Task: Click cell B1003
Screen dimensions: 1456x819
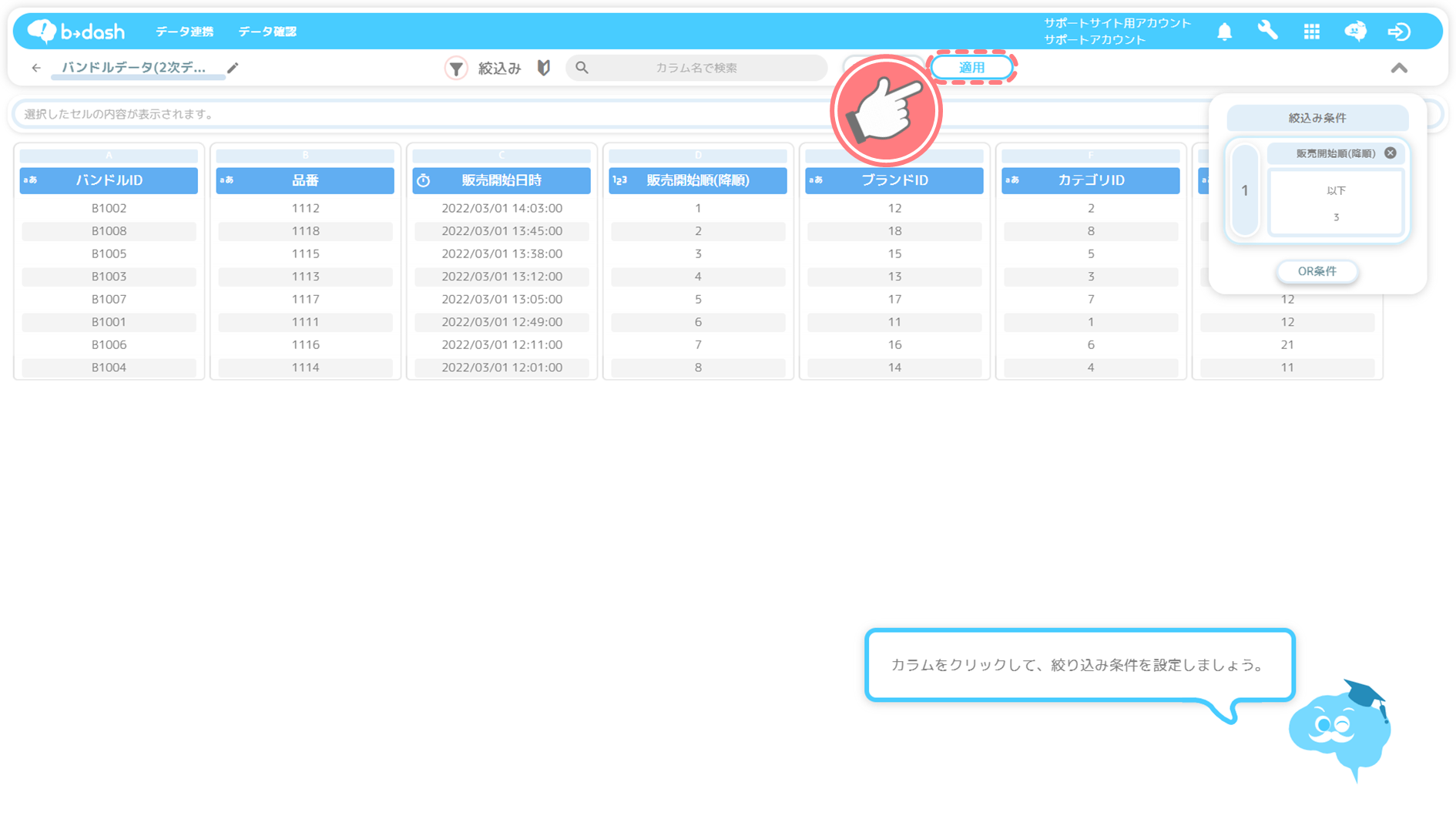Action: point(109,277)
